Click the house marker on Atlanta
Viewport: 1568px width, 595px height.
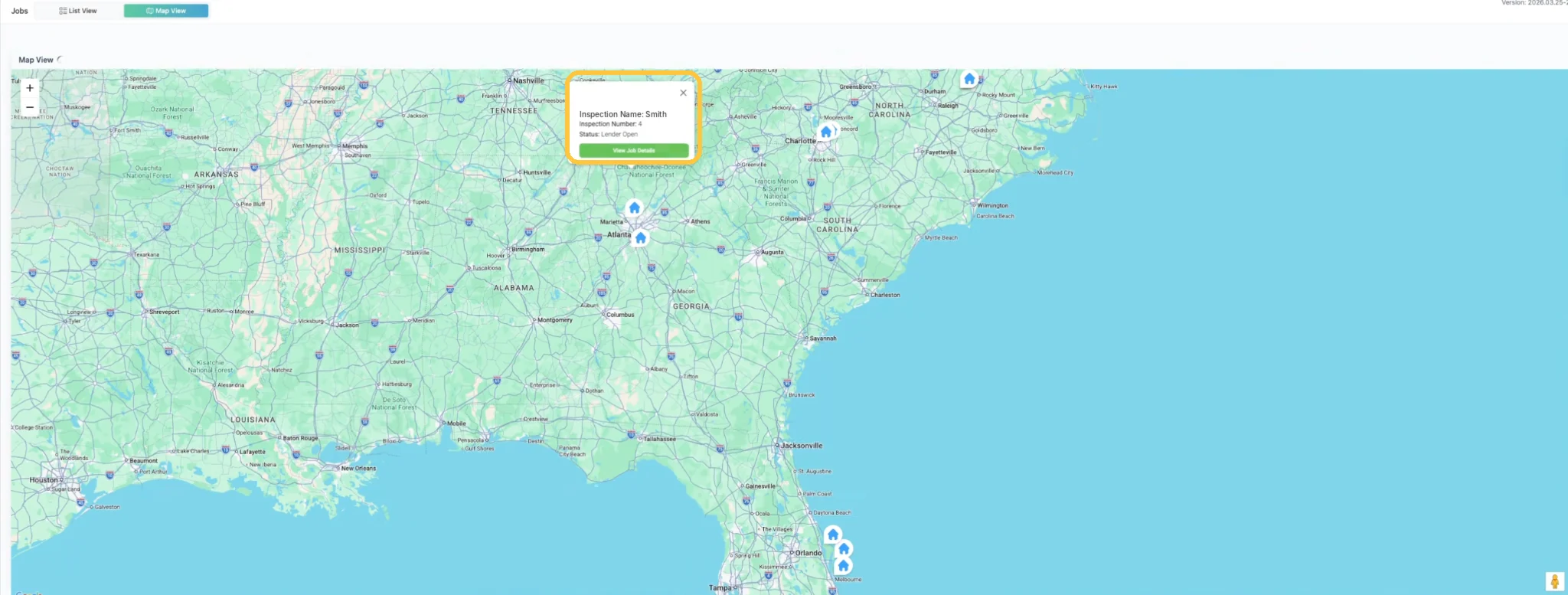point(641,237)
